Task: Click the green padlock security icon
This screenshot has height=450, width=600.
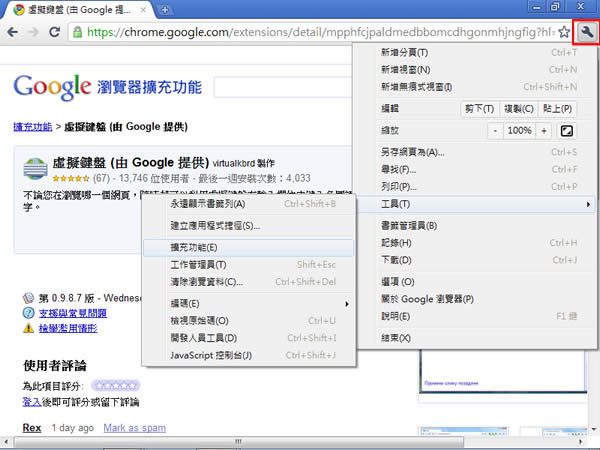Action: point(77,32)
